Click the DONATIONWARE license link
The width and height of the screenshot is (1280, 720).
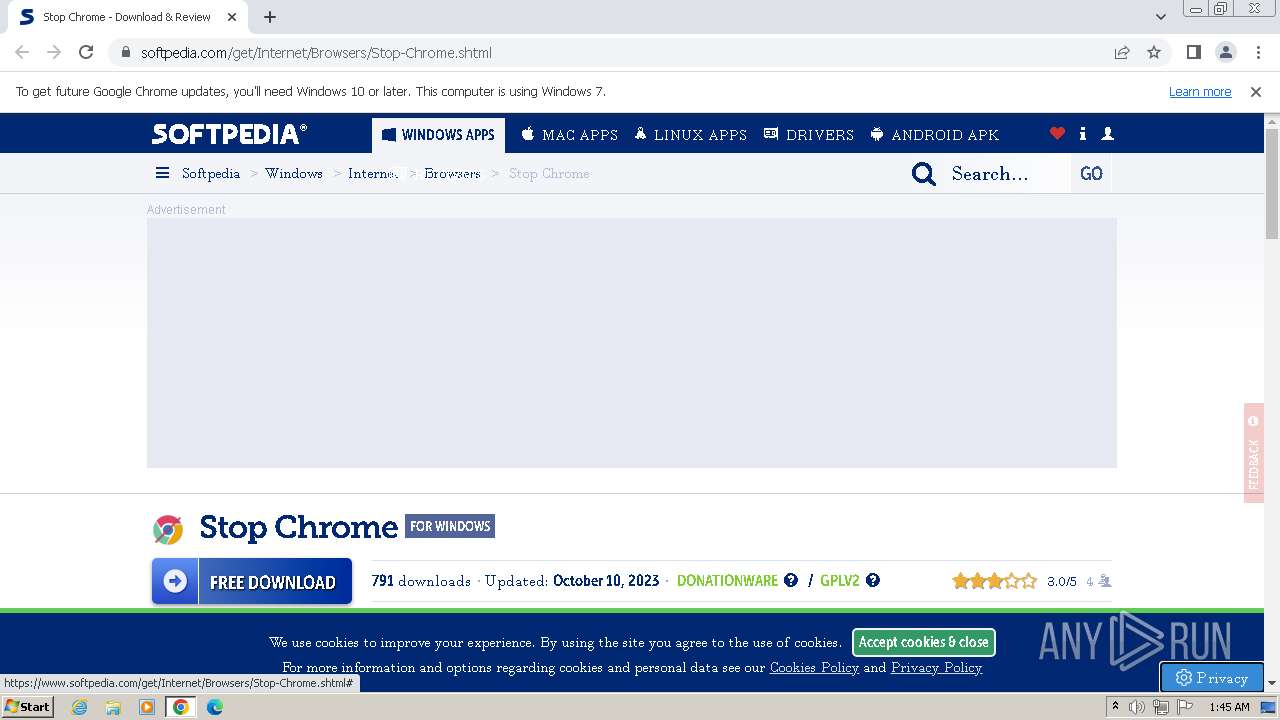point(727,581)
